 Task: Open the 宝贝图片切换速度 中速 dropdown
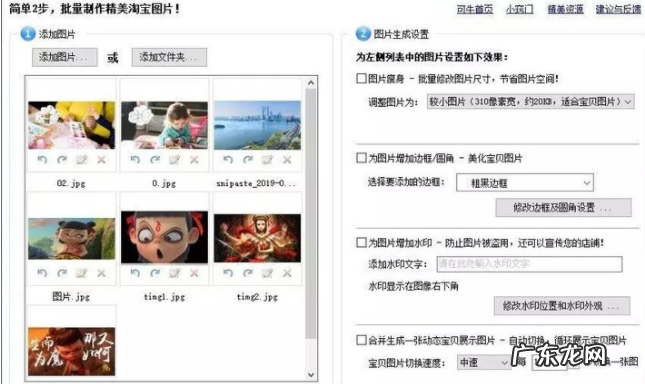[484, 362]
